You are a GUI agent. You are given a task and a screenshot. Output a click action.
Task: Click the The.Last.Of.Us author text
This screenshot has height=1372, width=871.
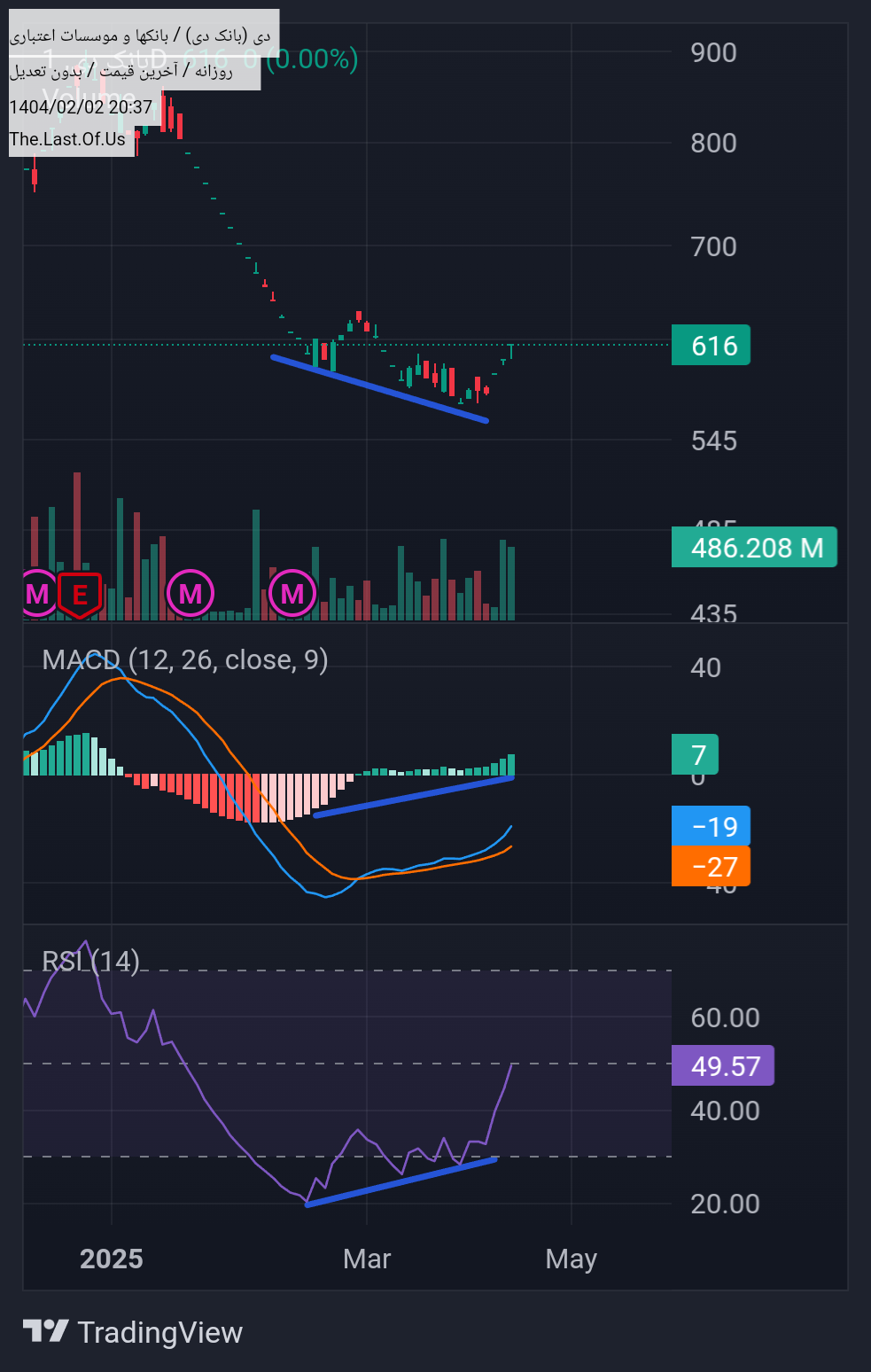(x=67, y=139)
